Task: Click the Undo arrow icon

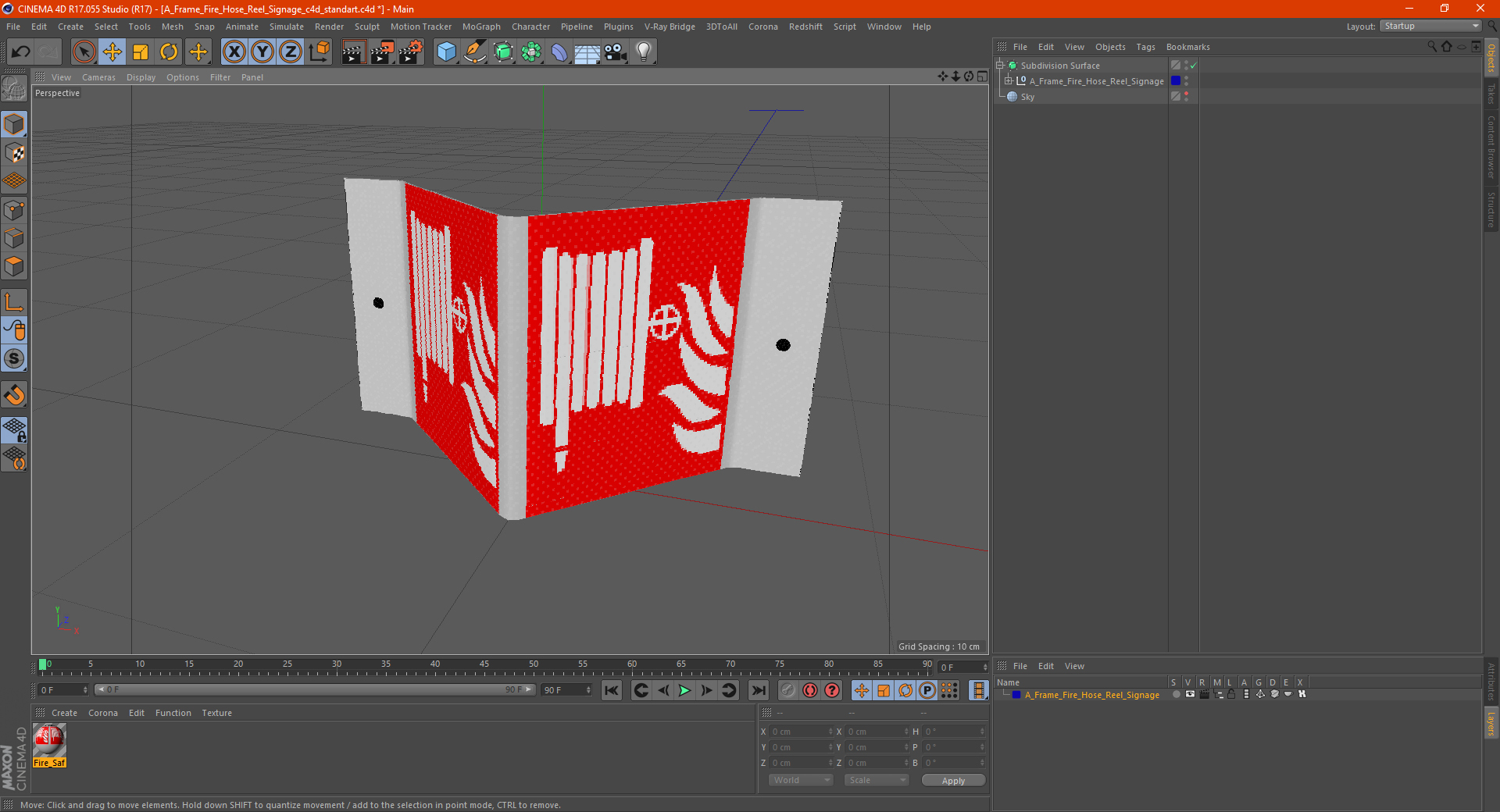Action: 21,52
